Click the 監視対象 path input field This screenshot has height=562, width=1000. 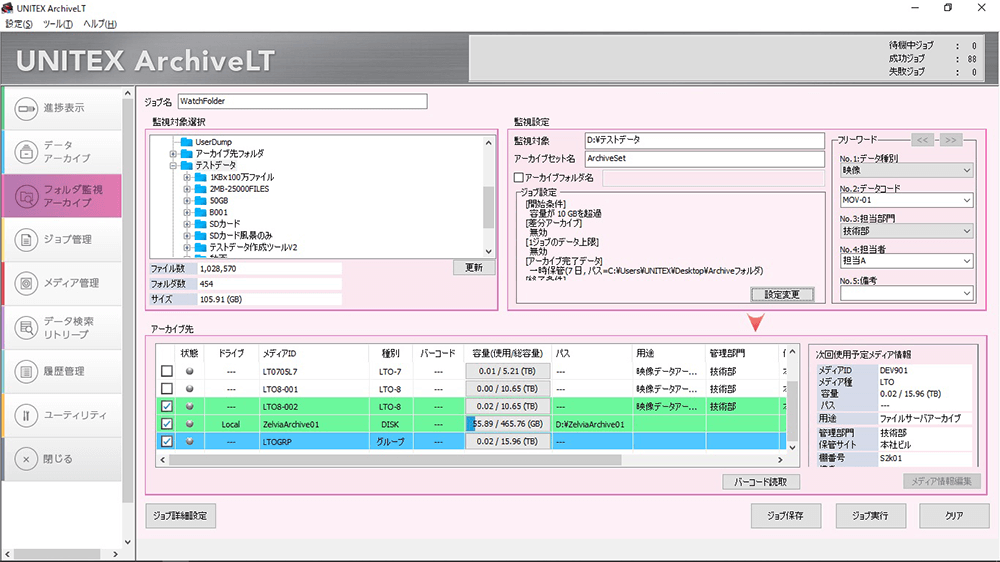pyautogui.click(x=705, y=140)
